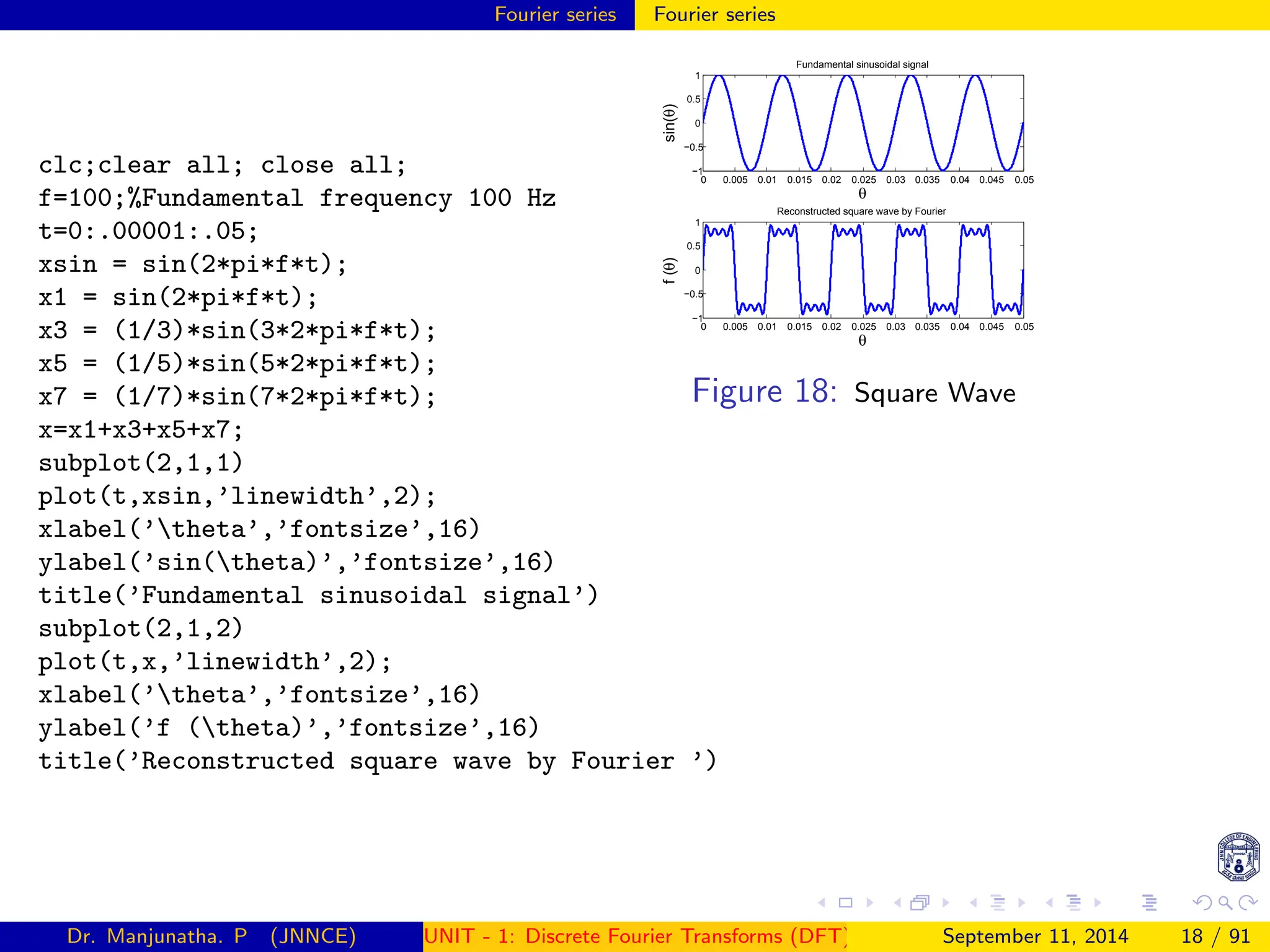Click code line 'clc;clear all; close all;'
Image resolution: width=1270 pixels, height=952 pixels.
click(223, 165)
